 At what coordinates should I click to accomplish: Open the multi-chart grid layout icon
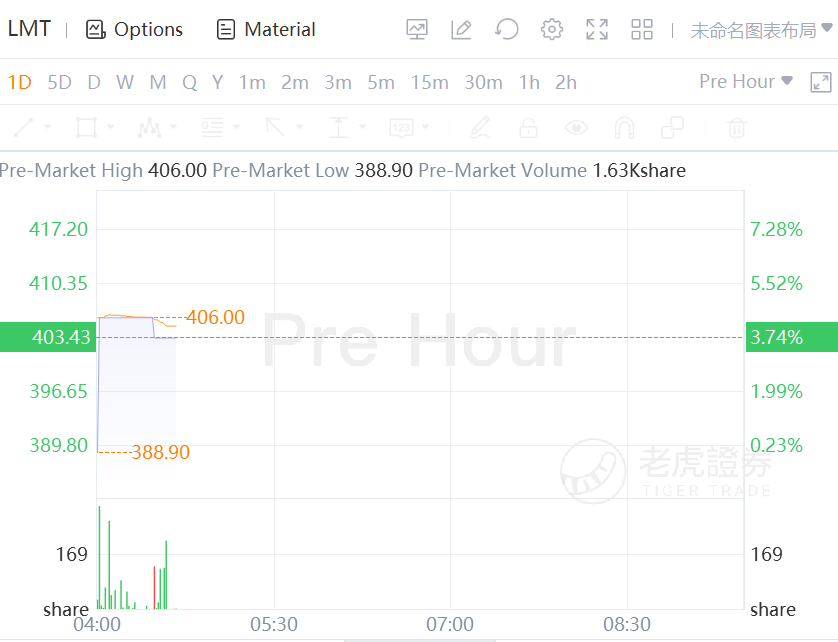(642, 30)
